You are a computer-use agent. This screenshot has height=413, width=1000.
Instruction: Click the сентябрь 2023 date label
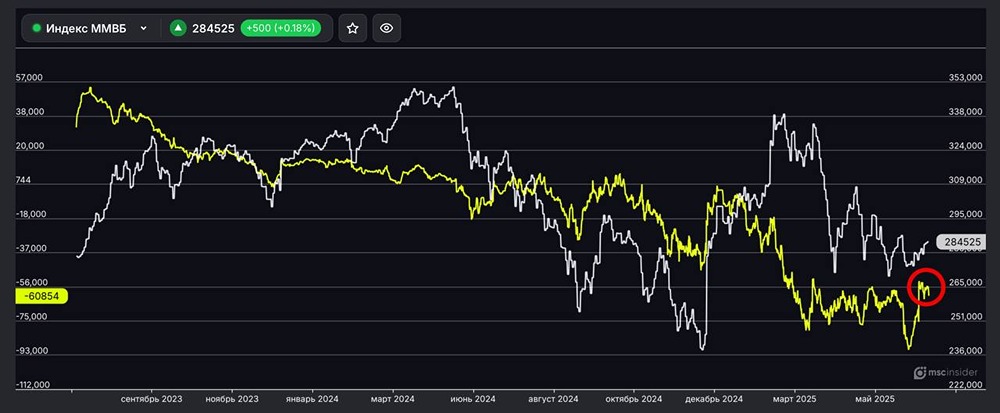point(151,399)
